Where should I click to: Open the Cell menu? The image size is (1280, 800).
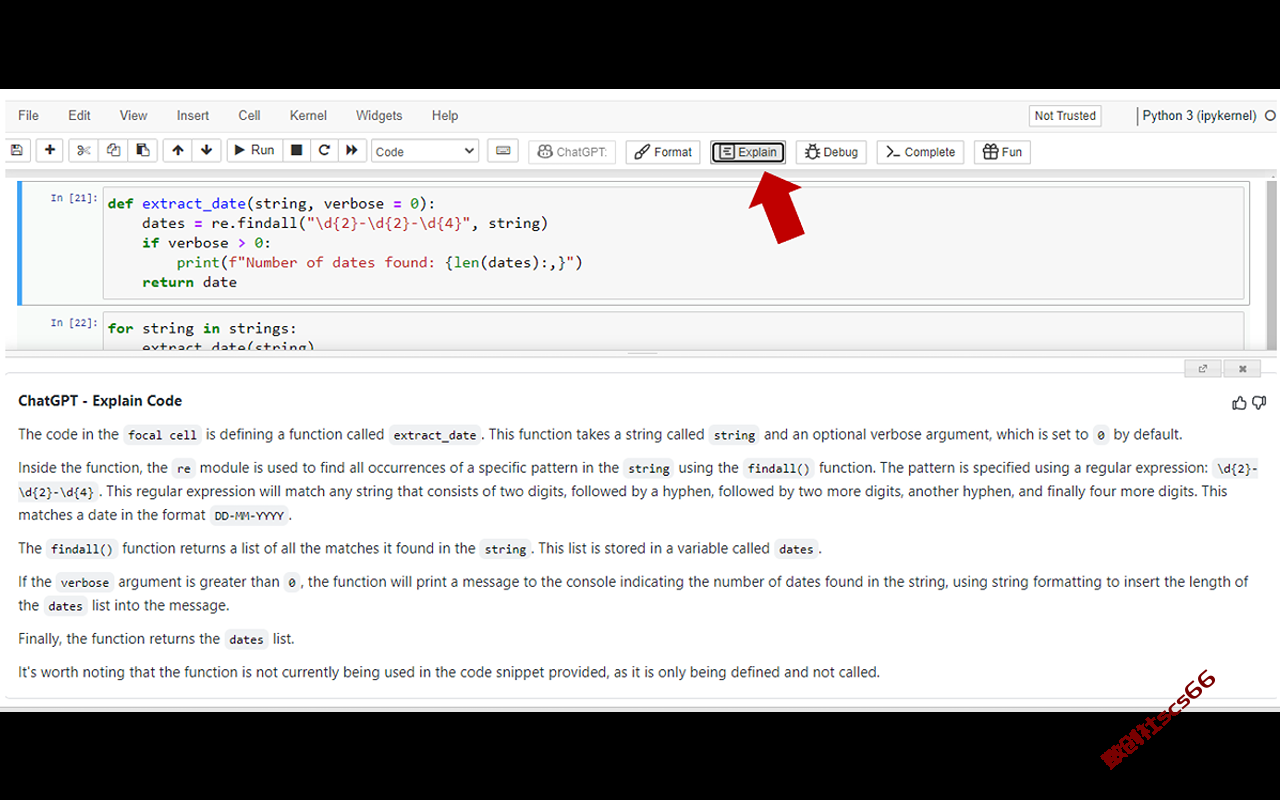[x=249, y=116]
